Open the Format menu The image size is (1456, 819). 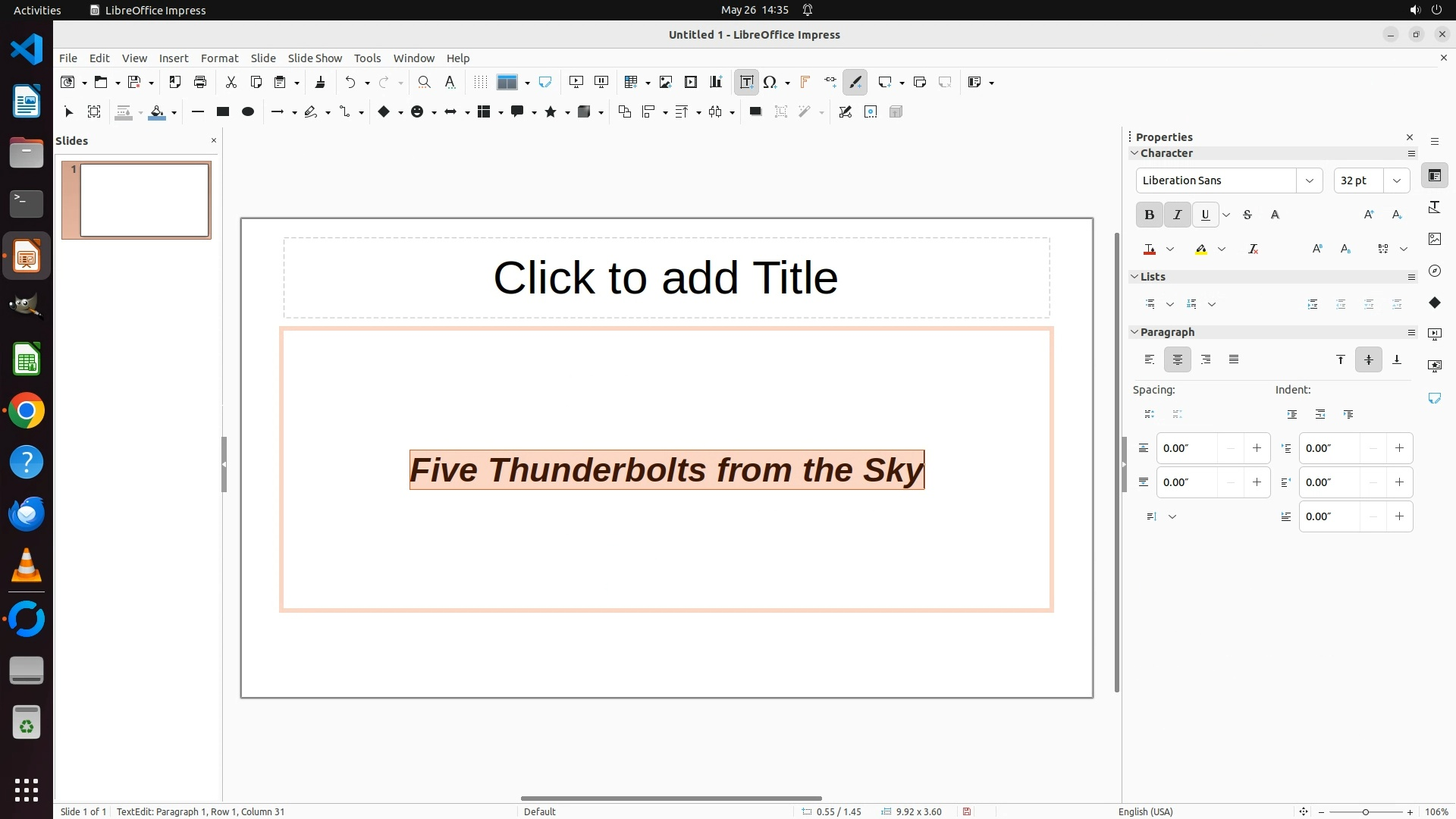219,58
